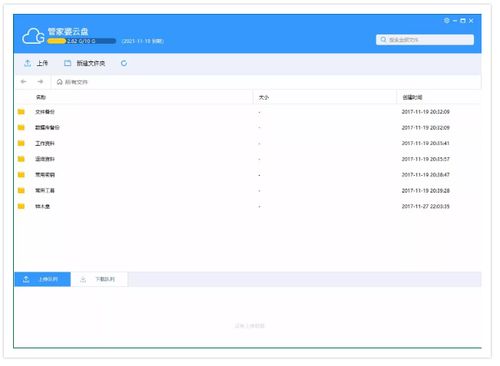Click date 2017-11-19 20:35:57
This screenshot has height=366, width=500.
coord(426,159)
